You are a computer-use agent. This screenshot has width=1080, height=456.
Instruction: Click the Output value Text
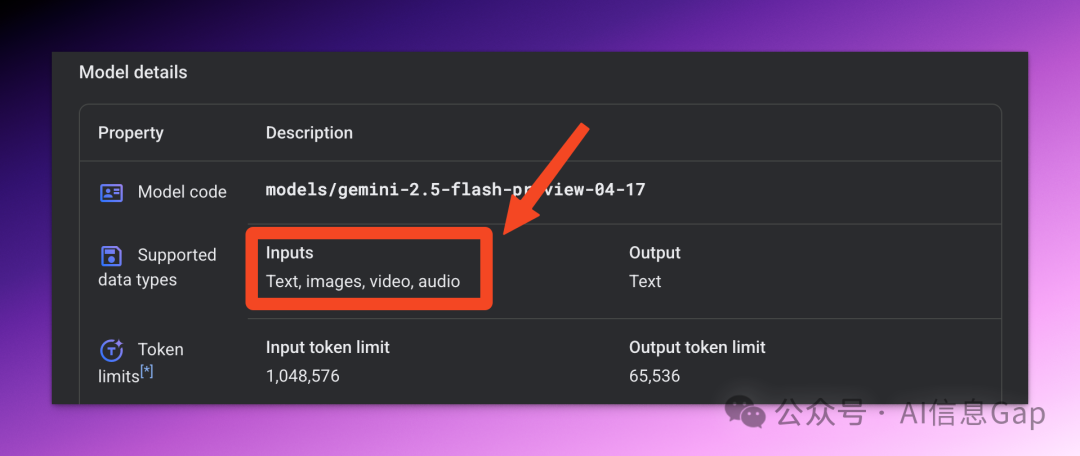[x=645, y=281]
